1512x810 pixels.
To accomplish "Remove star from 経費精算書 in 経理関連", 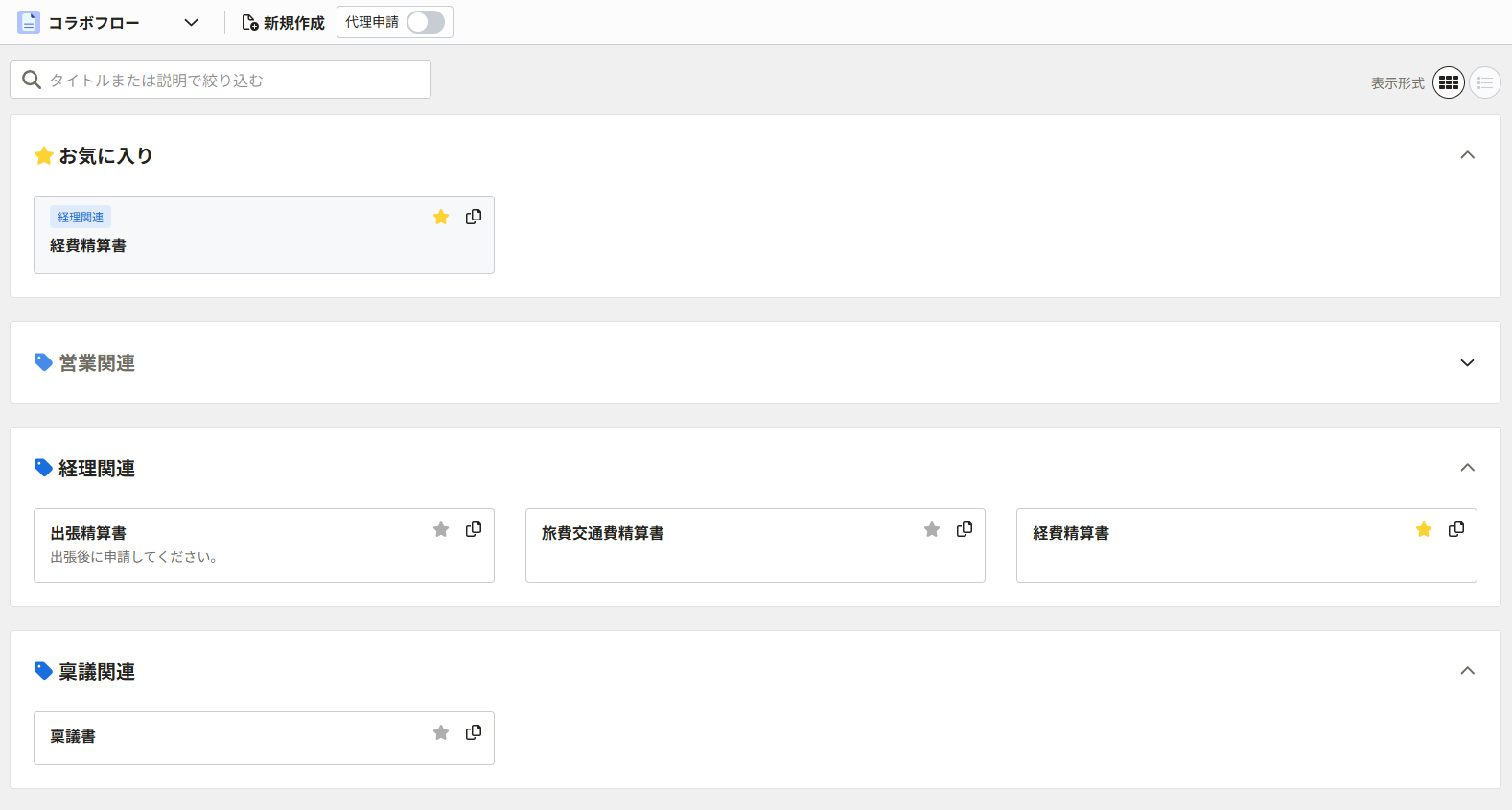I will (1424, 529).
